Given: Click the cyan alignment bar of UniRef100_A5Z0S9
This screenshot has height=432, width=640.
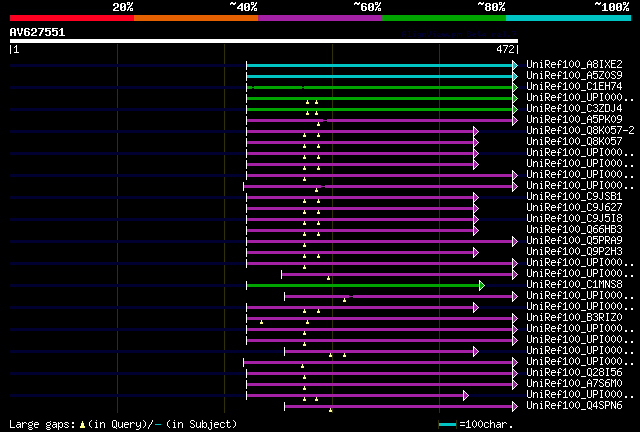Looking at the screenshot, I should tap(380, 76).
